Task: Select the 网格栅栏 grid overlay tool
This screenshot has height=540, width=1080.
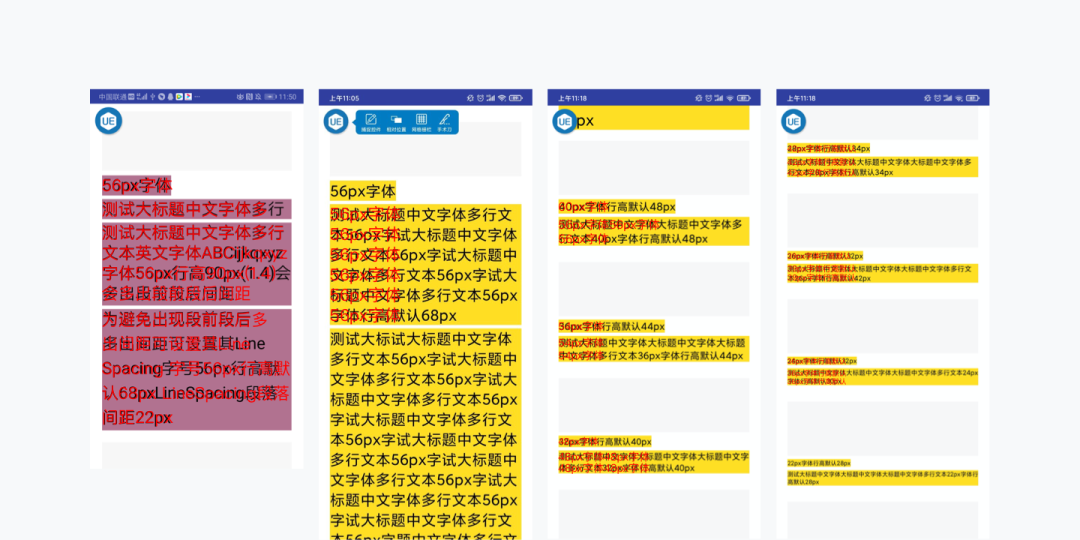Action: (422, 123)
